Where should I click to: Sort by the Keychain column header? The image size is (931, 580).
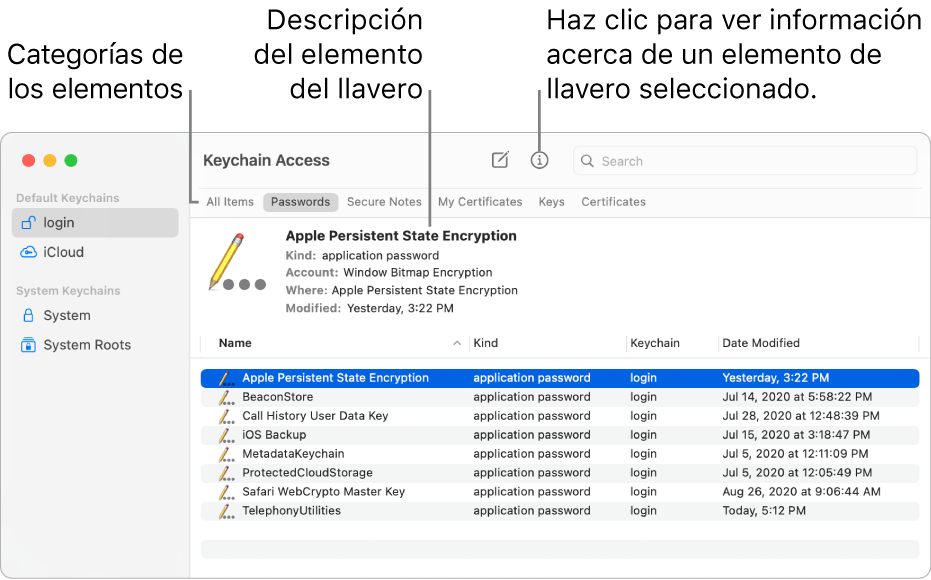point(655,343)
